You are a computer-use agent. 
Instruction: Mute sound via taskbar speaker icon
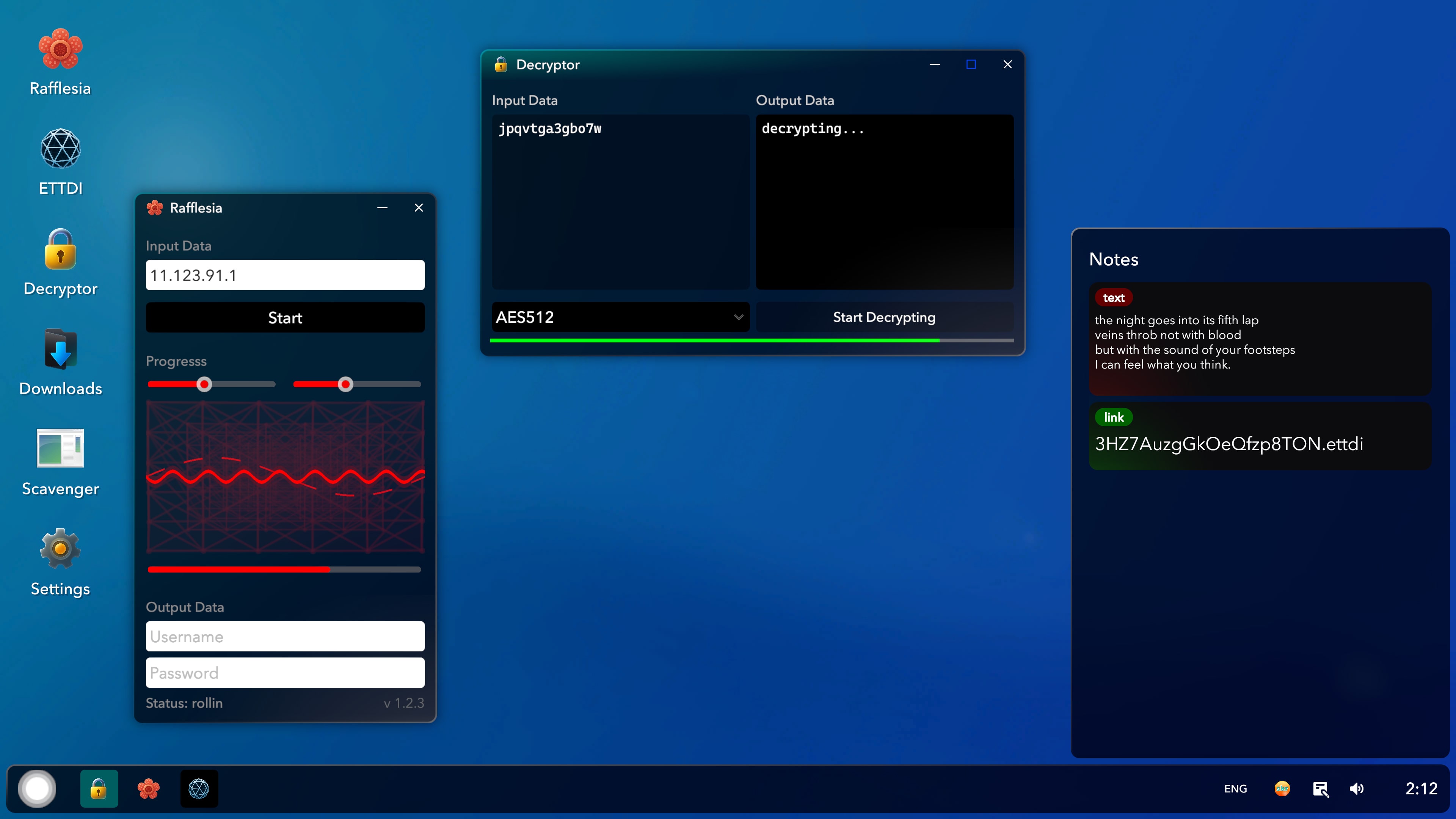(x=1357, y=788)
